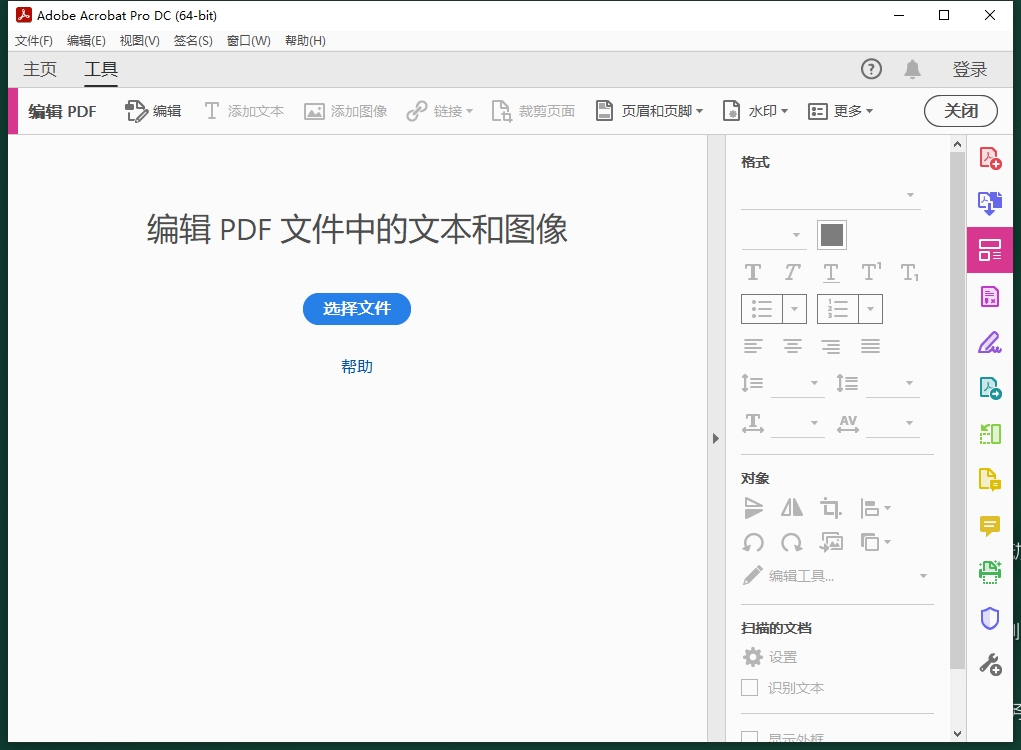Open the Organize Pages green sidebar icon
This screenshot has width=1021, height=750.
(x=990, y=434)
